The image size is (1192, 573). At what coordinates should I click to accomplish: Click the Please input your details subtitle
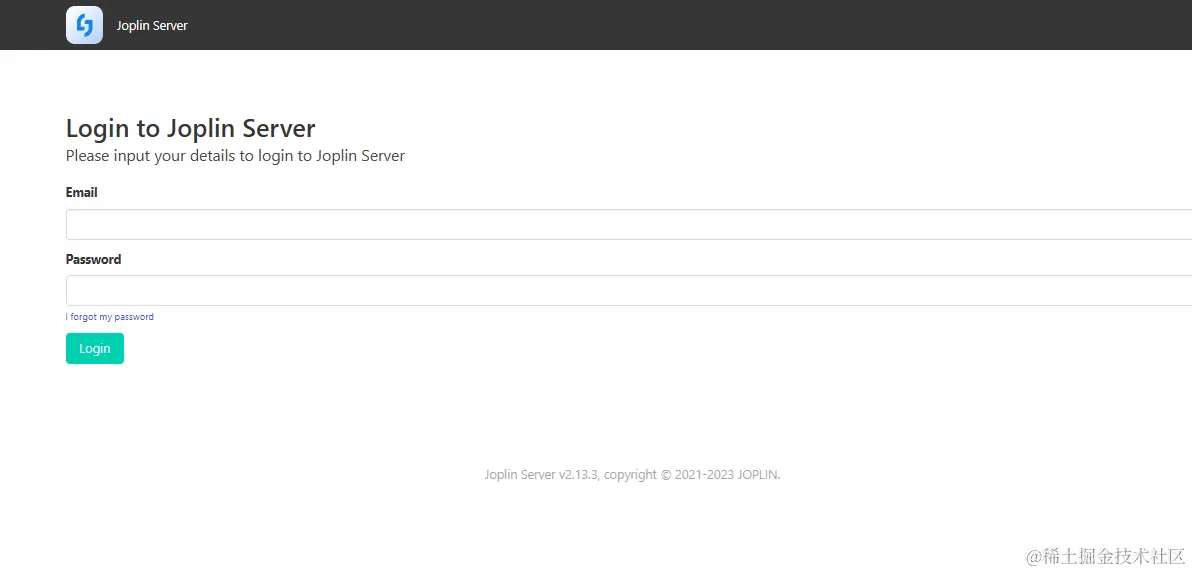[236, 156]
